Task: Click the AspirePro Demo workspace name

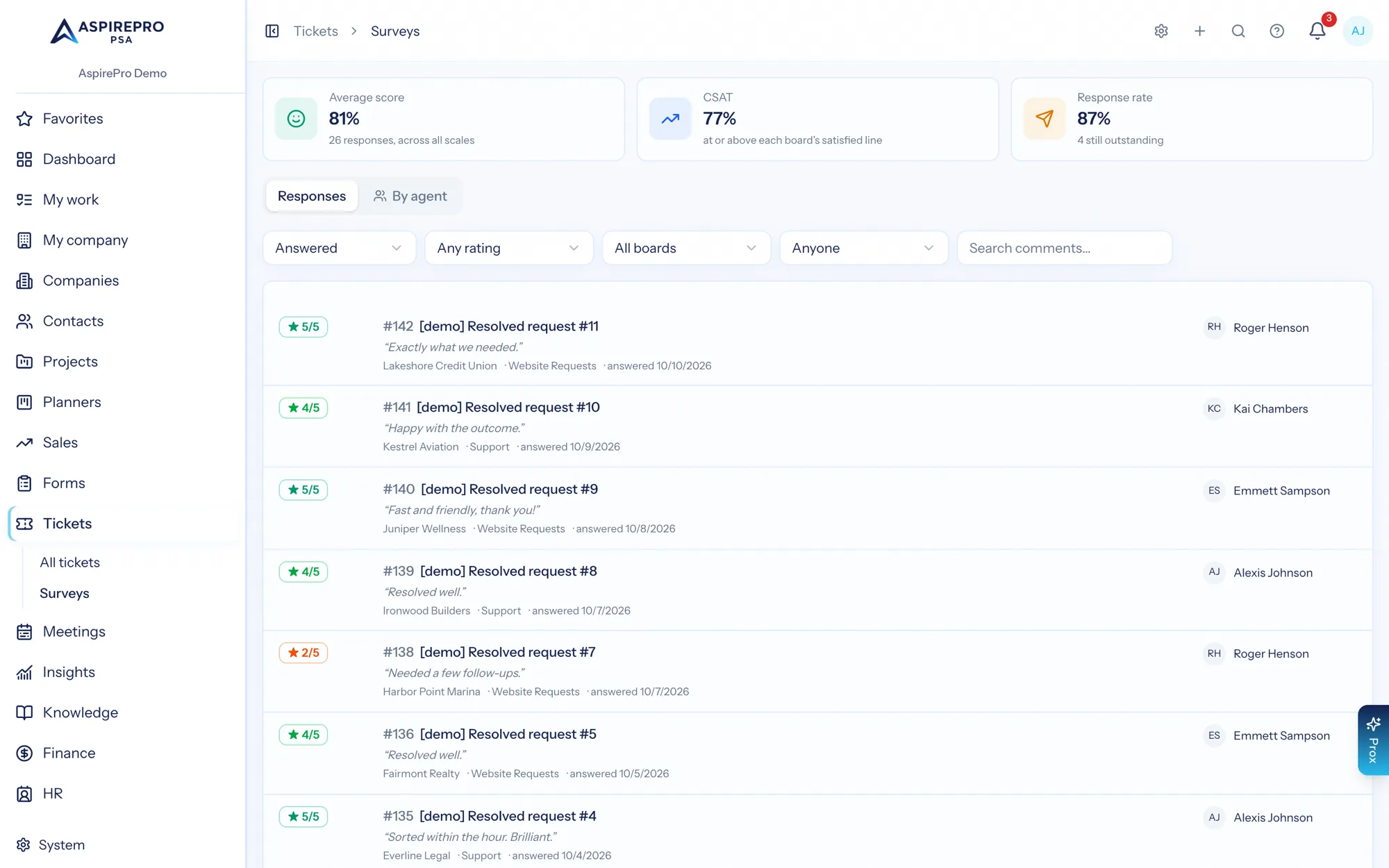Action: [x=122, y=74]
